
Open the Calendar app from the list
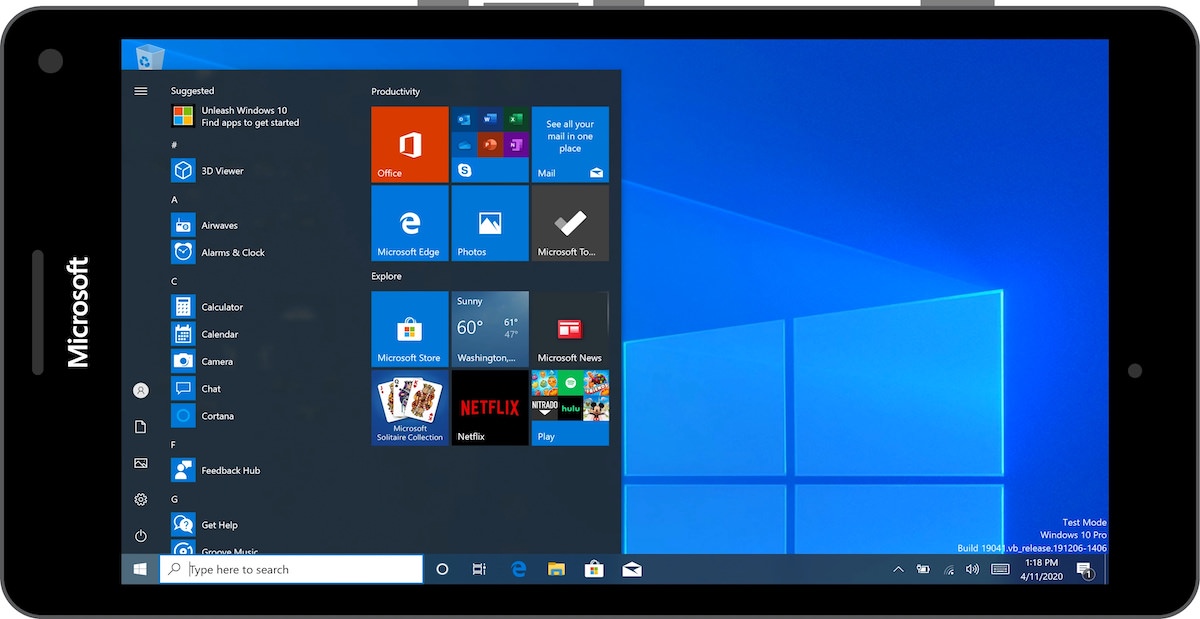(205, 334)
